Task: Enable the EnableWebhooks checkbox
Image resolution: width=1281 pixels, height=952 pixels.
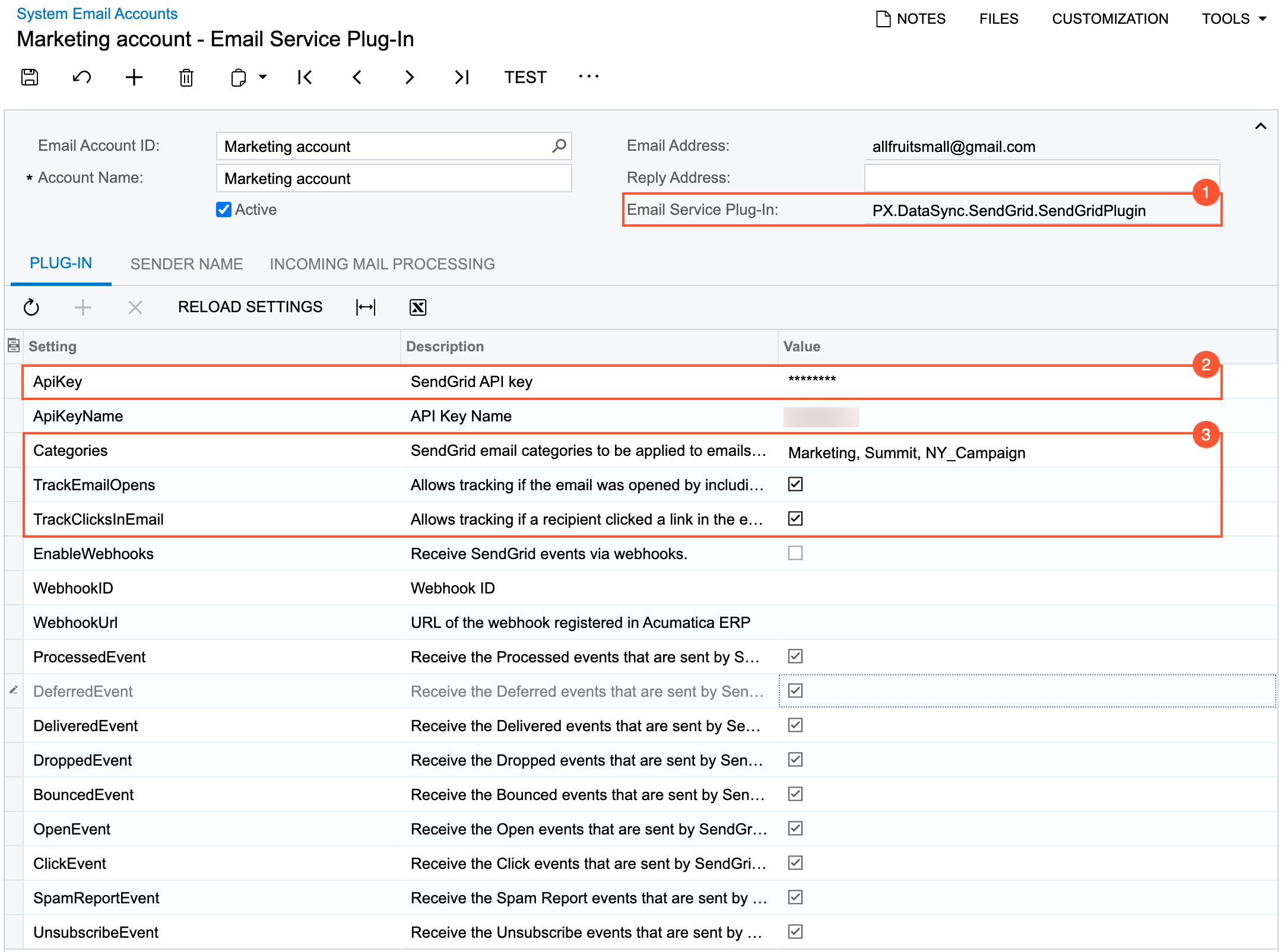Action: [x=795, y=553]
